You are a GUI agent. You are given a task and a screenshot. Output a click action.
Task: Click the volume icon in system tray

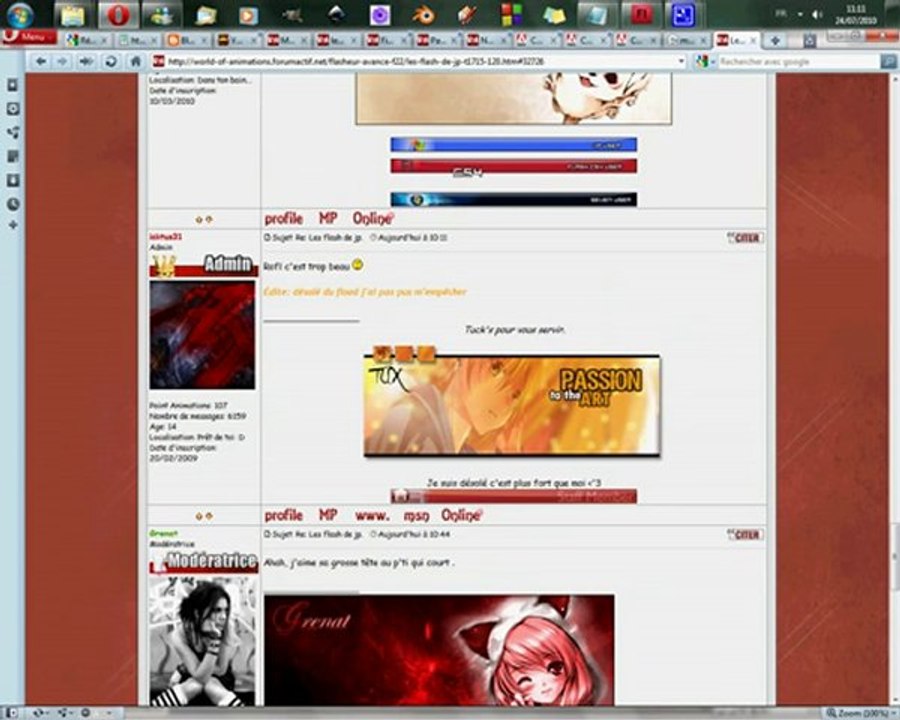[817, 15]
